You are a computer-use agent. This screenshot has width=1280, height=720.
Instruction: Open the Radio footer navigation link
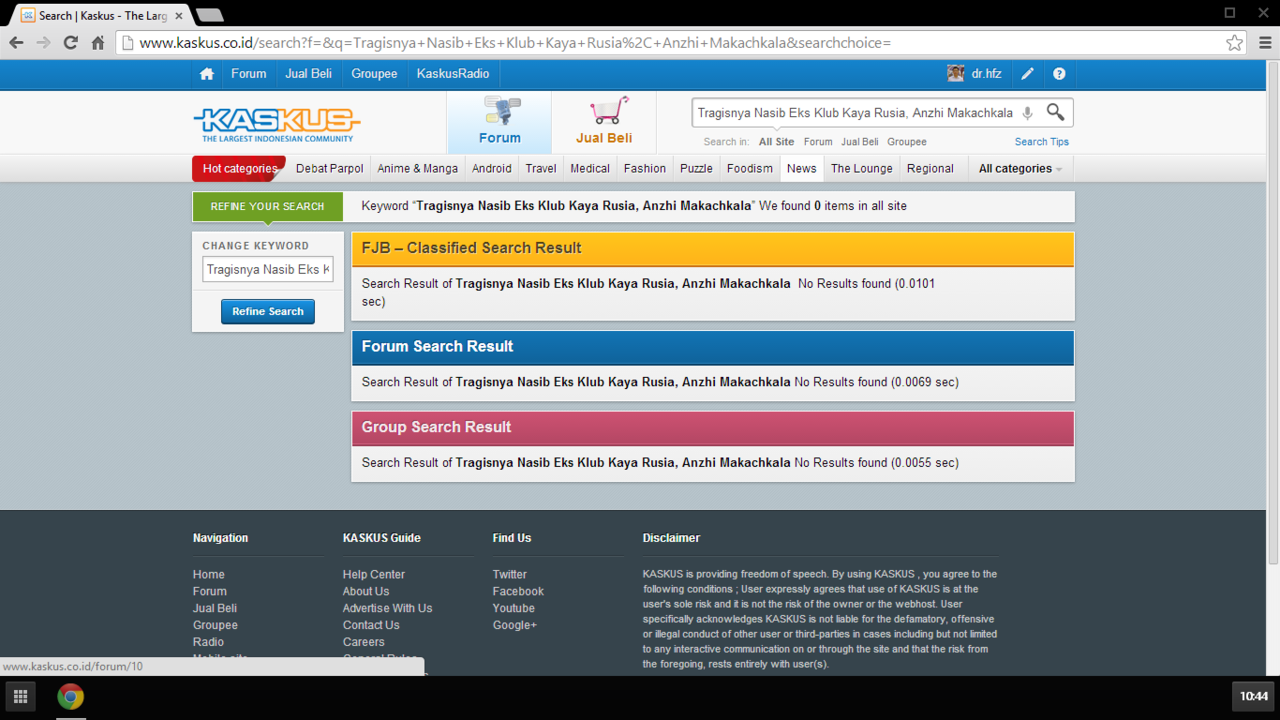[x=208, y=642]
